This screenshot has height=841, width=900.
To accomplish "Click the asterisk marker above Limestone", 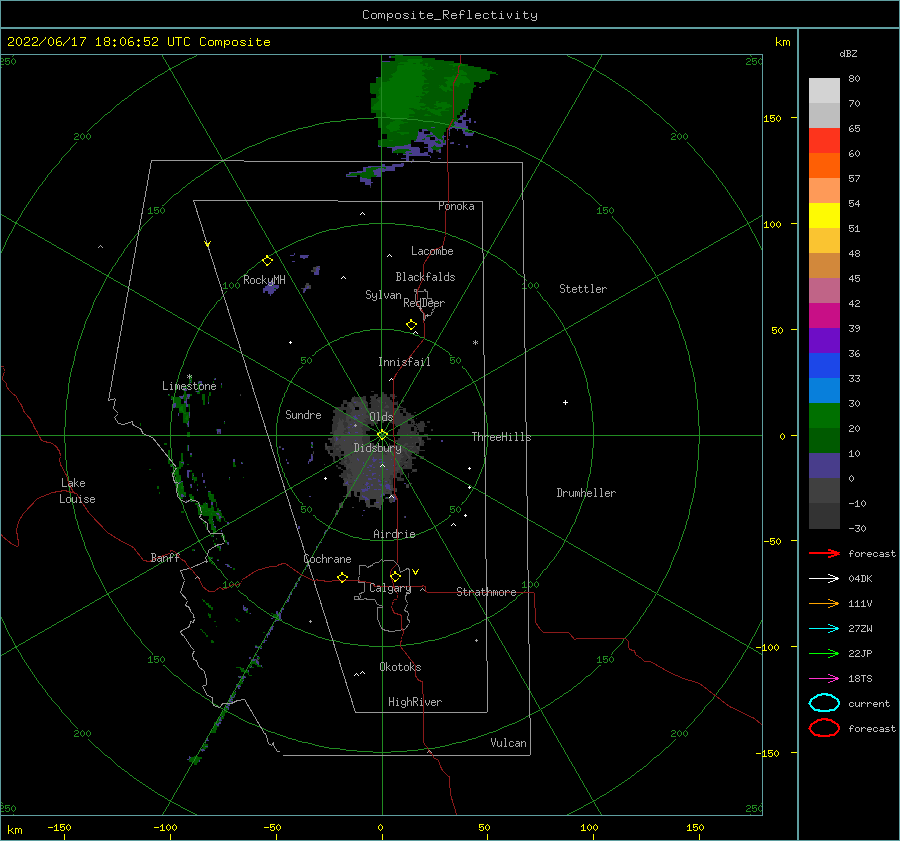I will pos(189,377).
